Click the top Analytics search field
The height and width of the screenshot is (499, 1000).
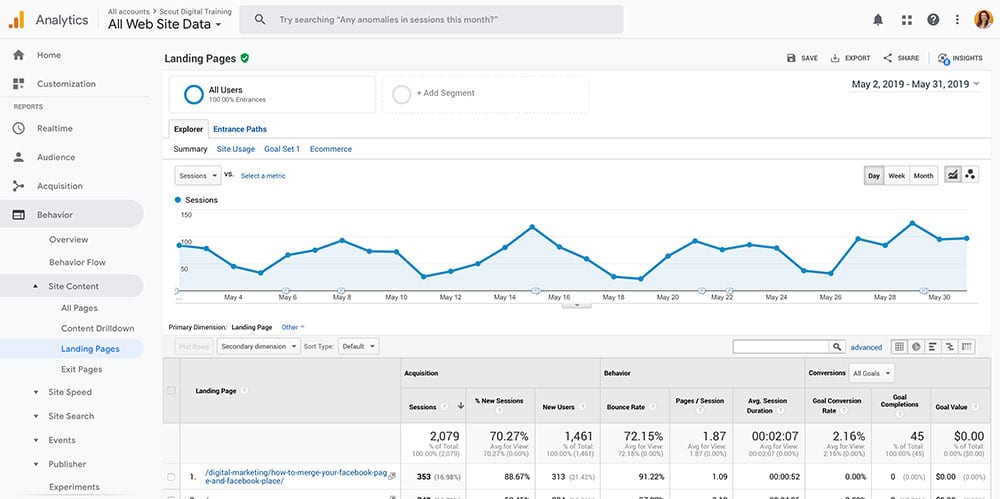[x=440, y=20]
